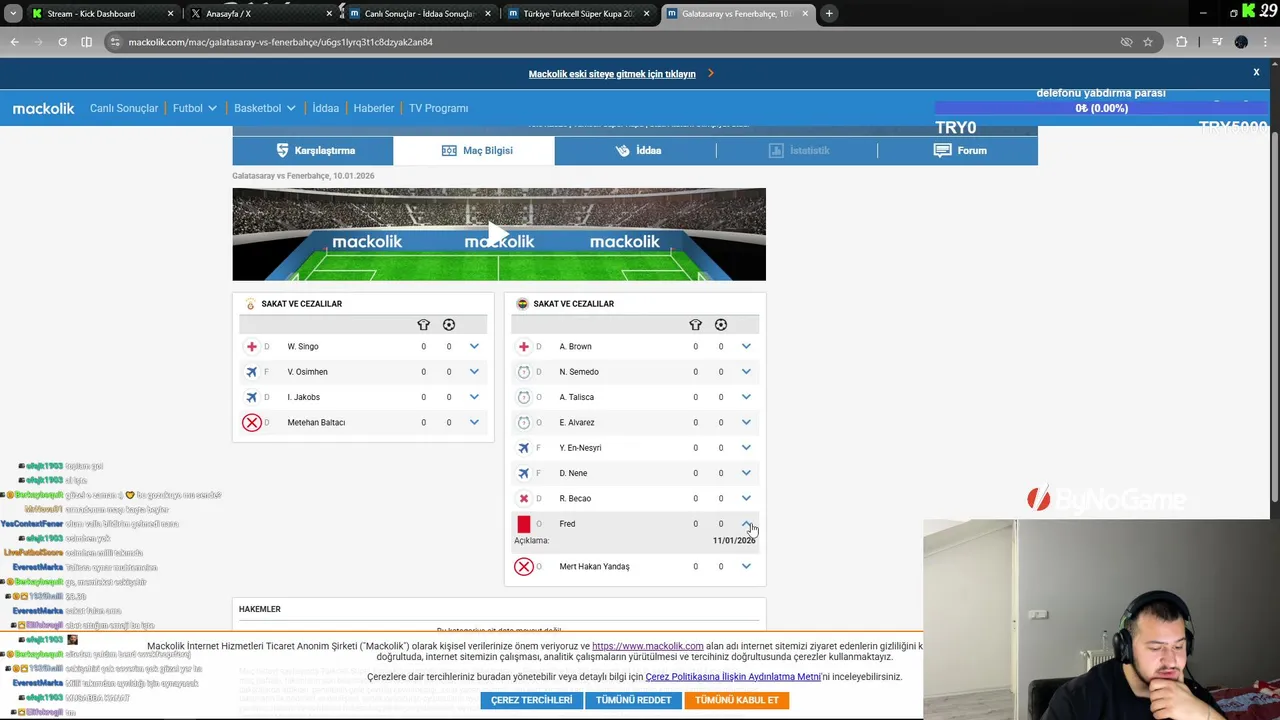Expand A. Brown details chevron
This screenshot has height=720, width=1280.
(x=746, y=346)
